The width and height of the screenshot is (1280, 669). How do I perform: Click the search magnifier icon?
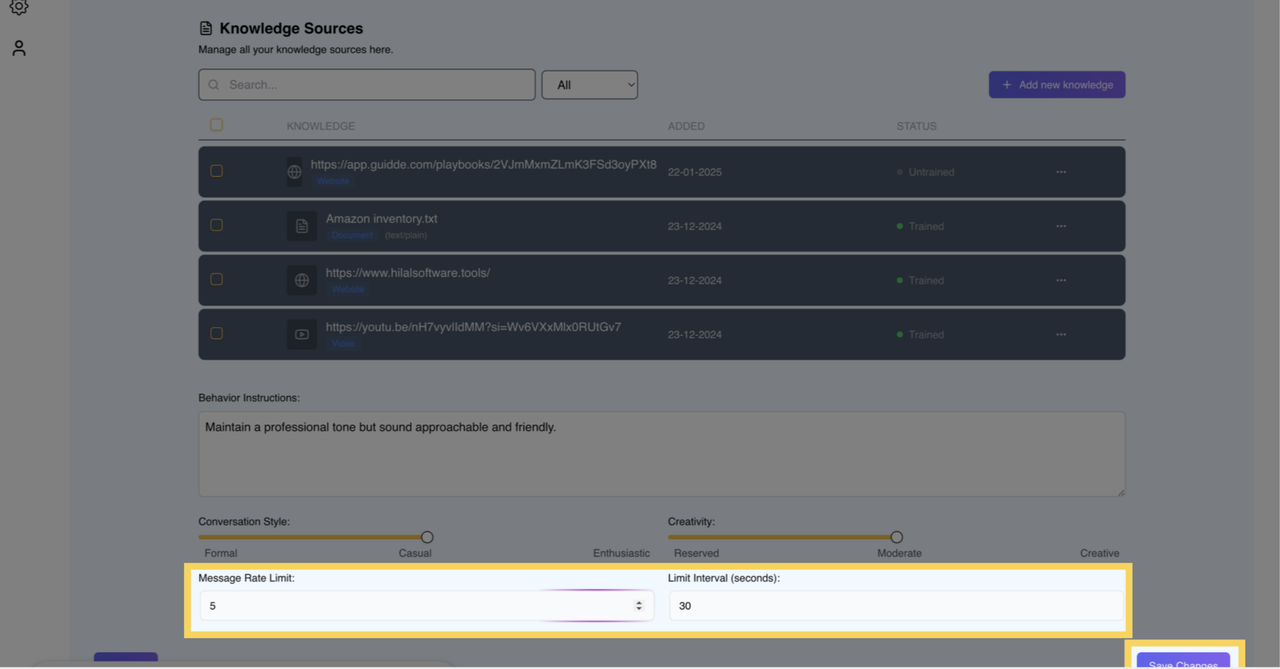point(213,85)
